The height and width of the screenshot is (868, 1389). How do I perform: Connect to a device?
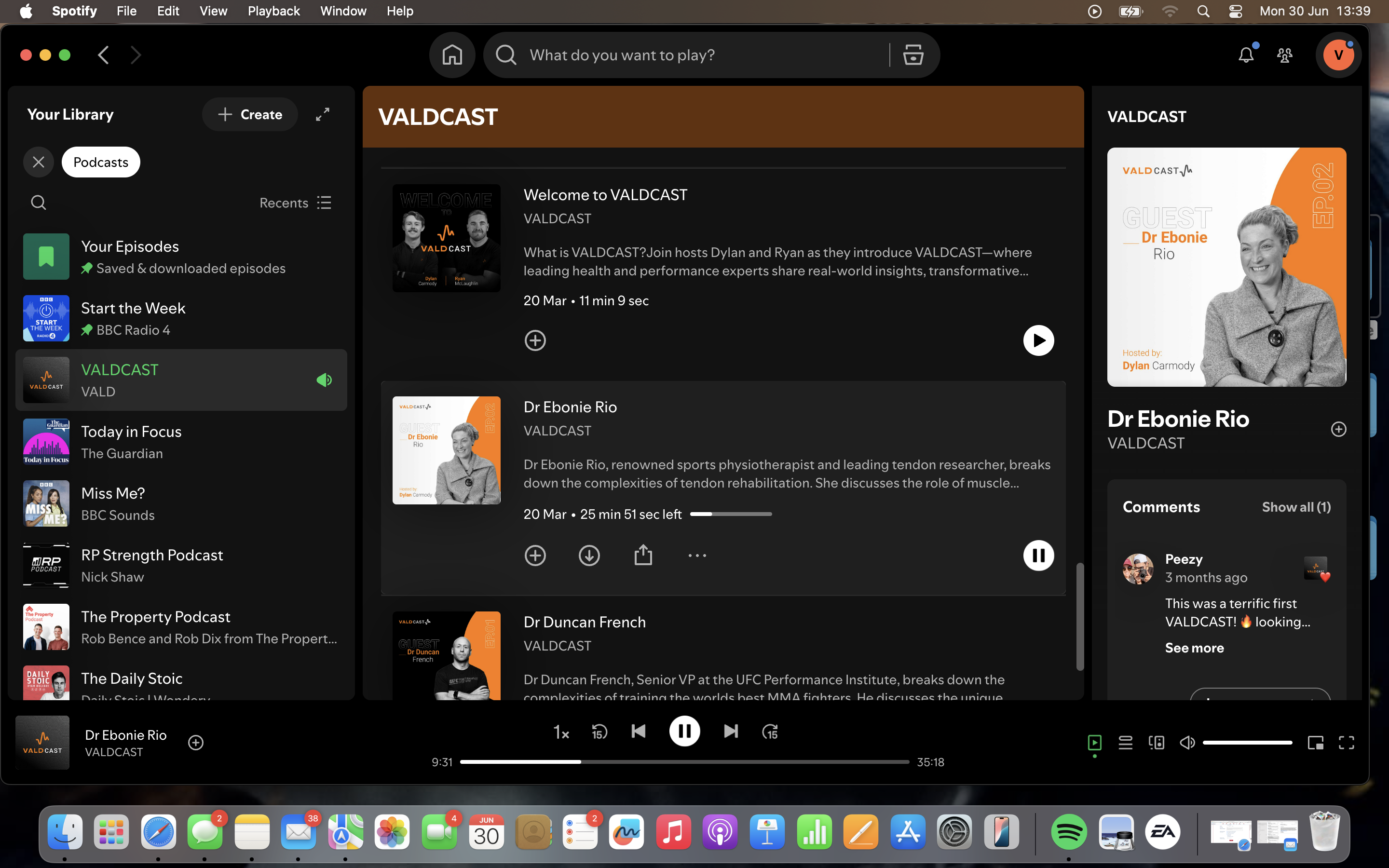coord(1157,742)
